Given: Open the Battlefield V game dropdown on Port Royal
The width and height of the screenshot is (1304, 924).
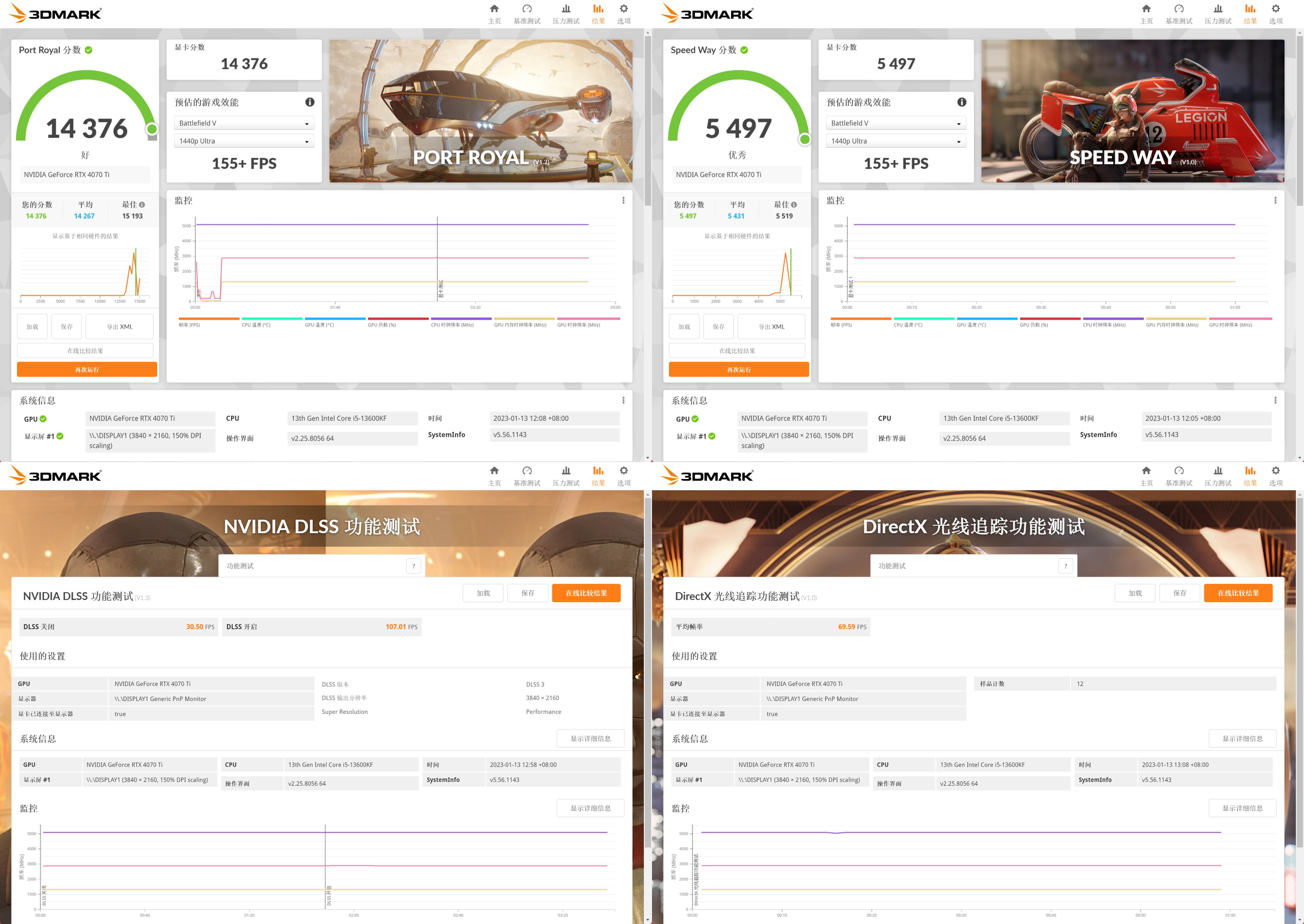Looking at the screenshot, I should click(x=244, y=122).
